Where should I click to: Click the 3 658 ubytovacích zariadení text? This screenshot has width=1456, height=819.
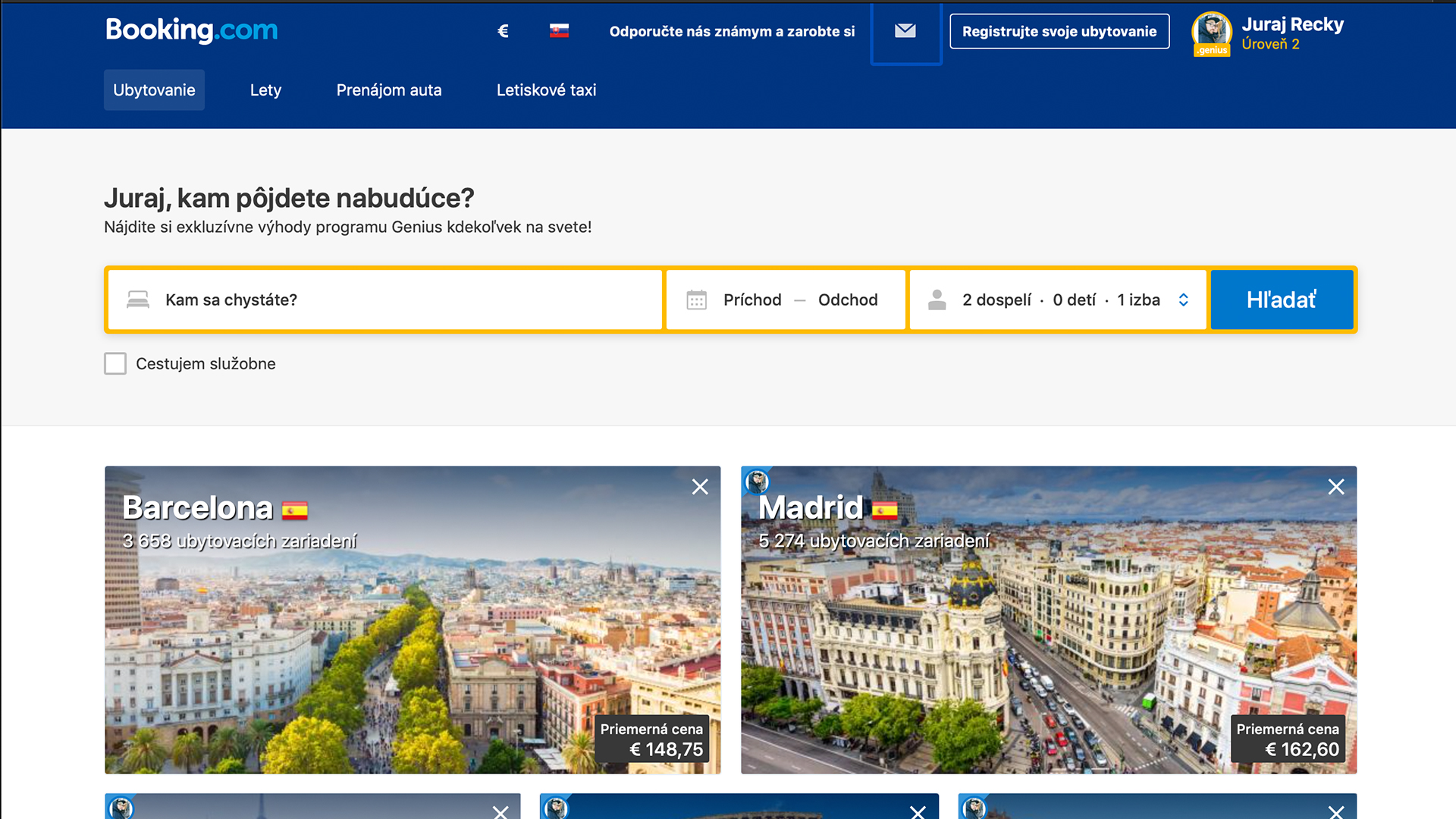click(239, 541)
